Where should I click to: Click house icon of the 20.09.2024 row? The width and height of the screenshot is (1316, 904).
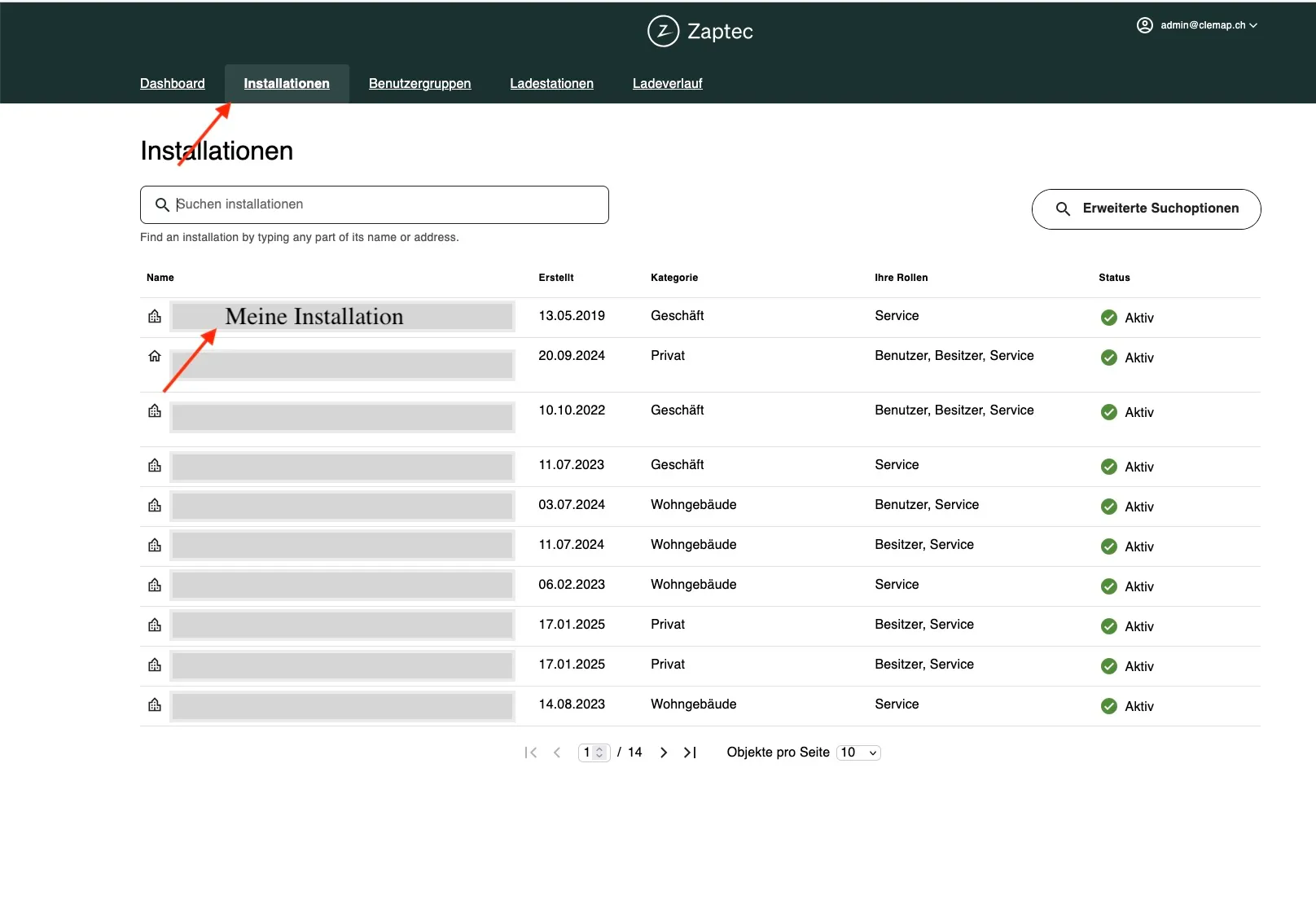click(x=155, y=356)
